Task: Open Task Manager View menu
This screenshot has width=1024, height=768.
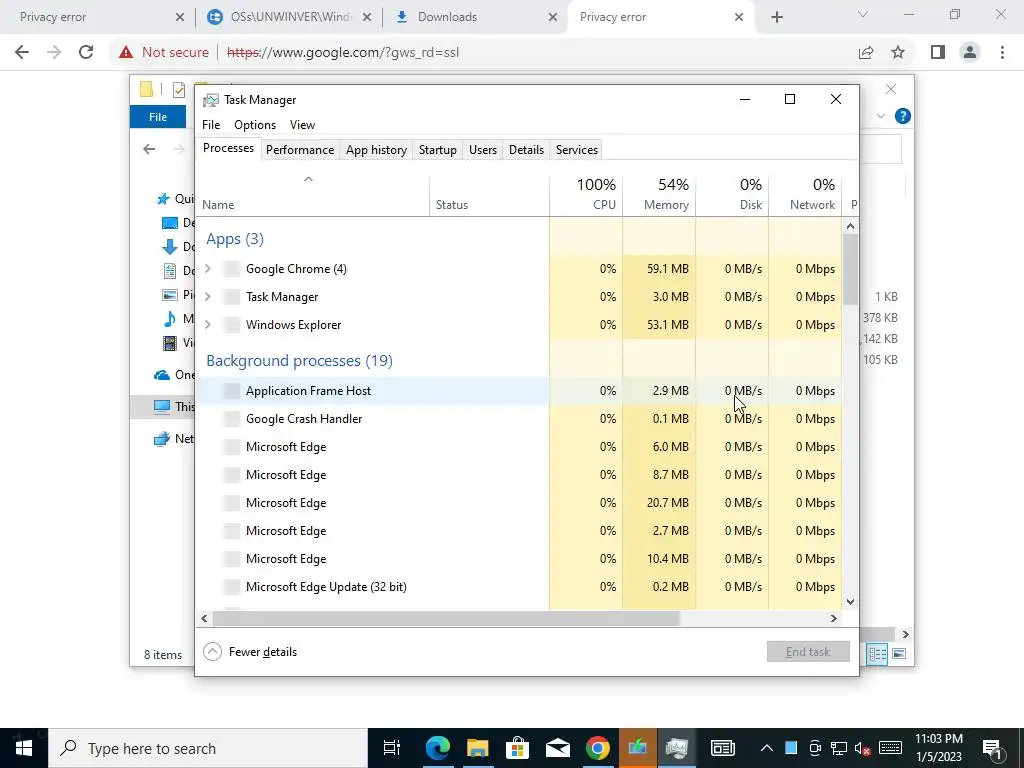Action: [x=302, y=125]
